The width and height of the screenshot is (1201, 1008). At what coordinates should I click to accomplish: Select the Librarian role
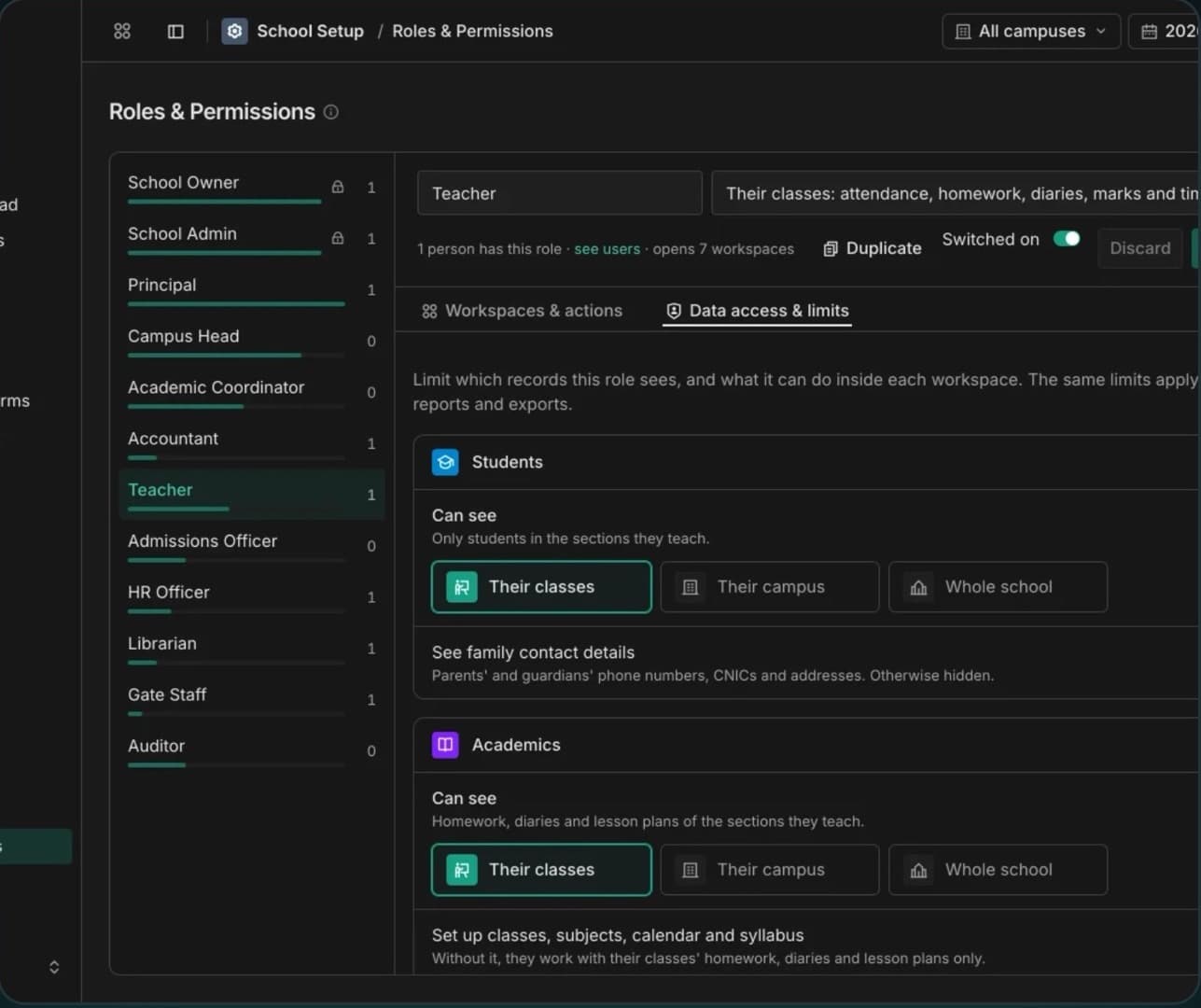[x=252, y=649]
